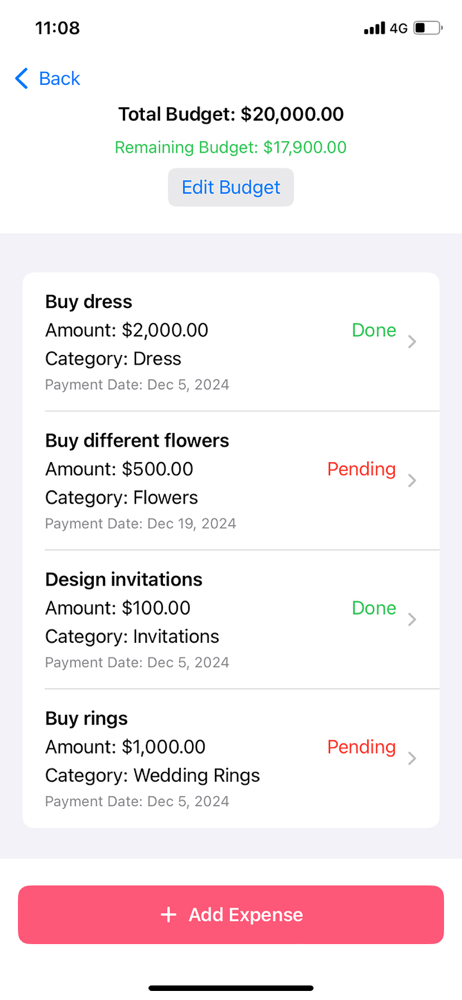462x1000 pixels.
Task: Tap the home indicator bar
Action: tap(231, 988)
